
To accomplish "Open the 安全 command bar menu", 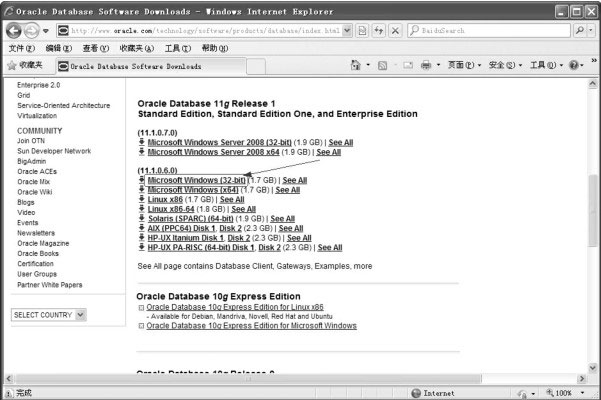I will click(x=505, y=65).
